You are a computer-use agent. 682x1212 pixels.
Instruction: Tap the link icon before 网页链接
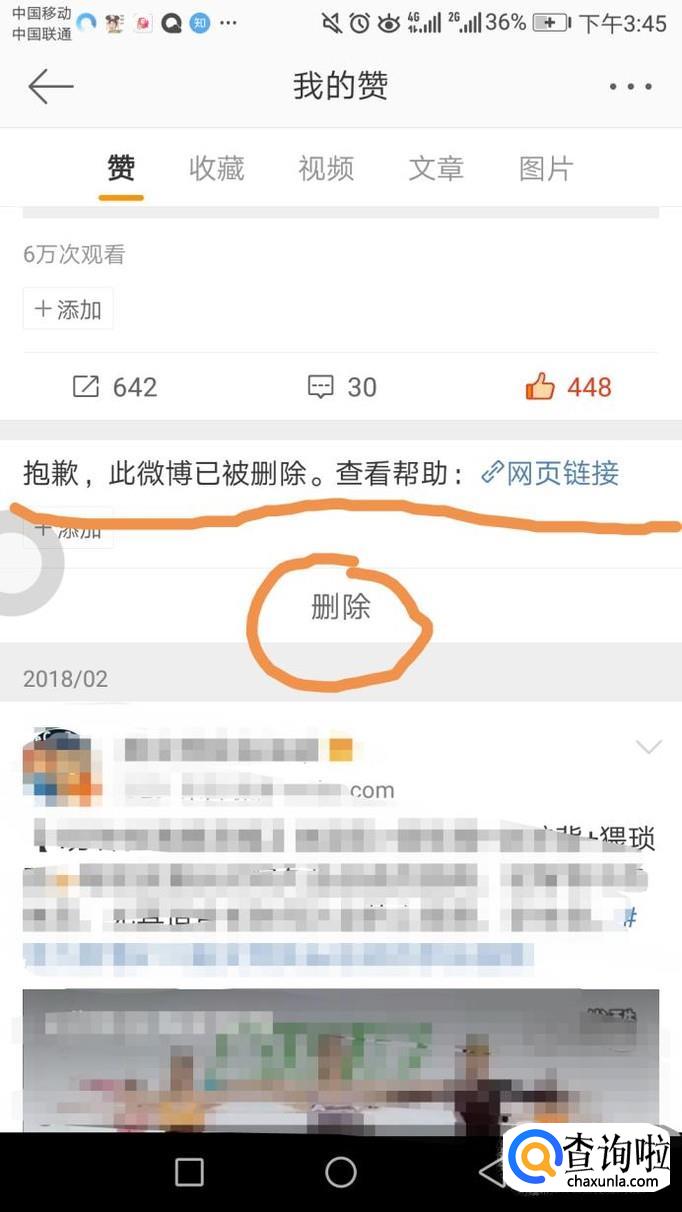[491, 473]
